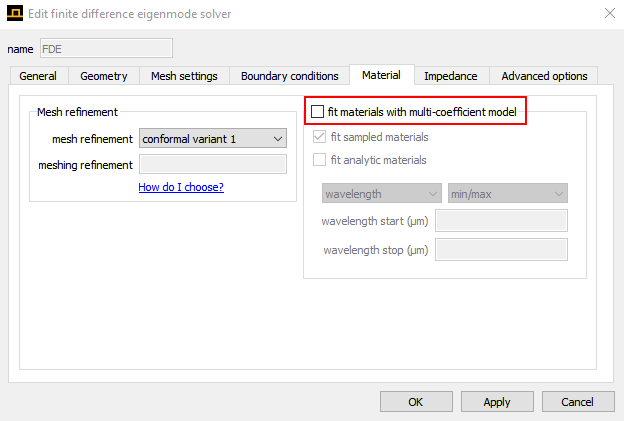Enable fit materials with multi-coefficient model

tap(319, 112)
